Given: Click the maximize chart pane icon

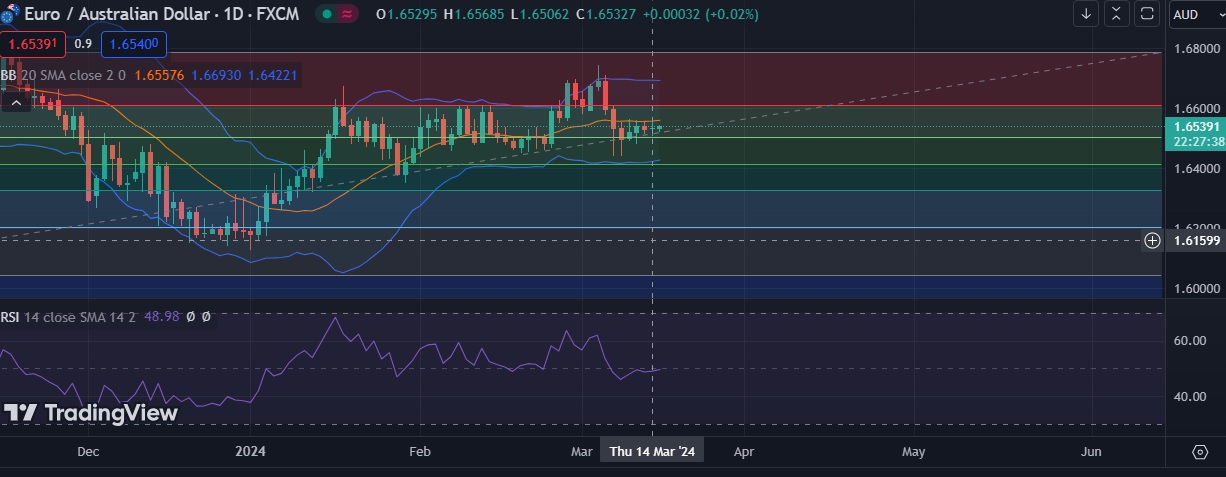Looking at the screenshot, I should (x=1148, y=15).
